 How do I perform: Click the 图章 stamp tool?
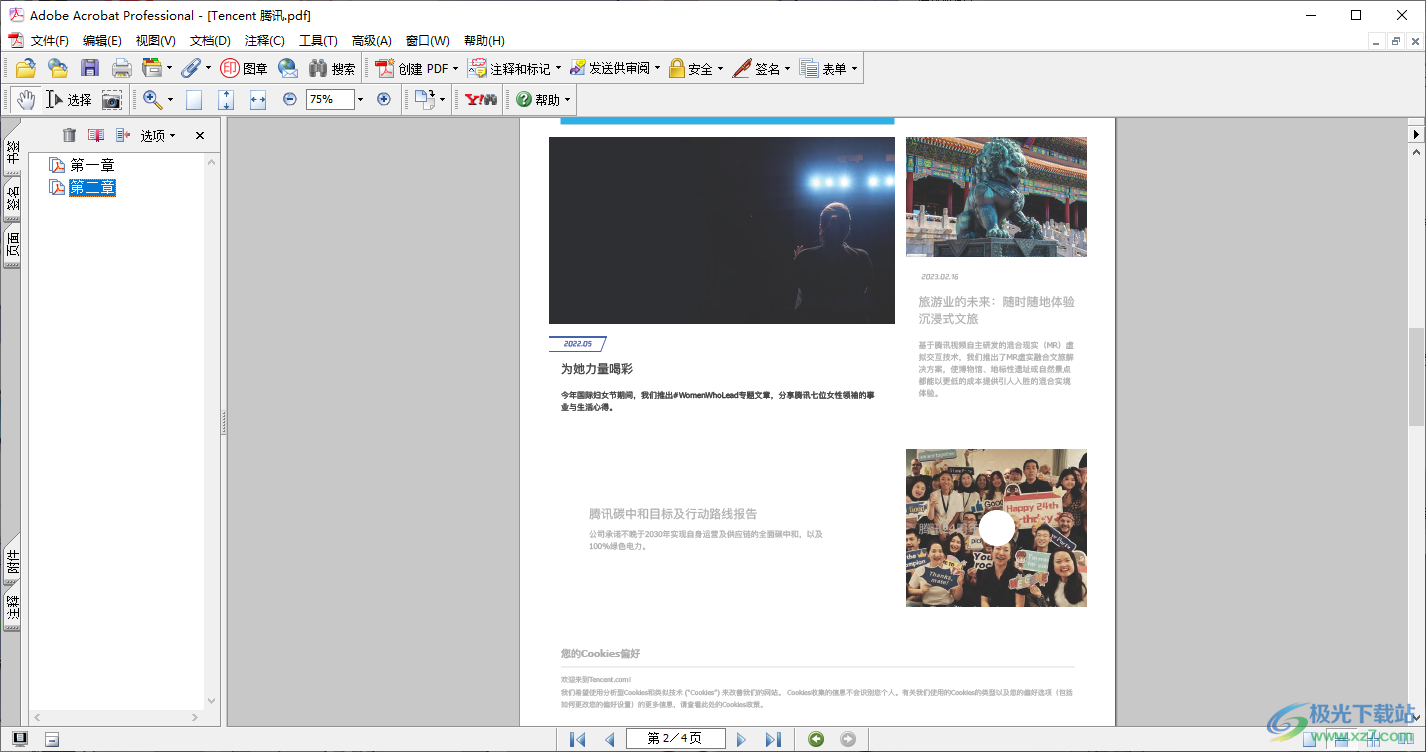(x=244, y=68)
